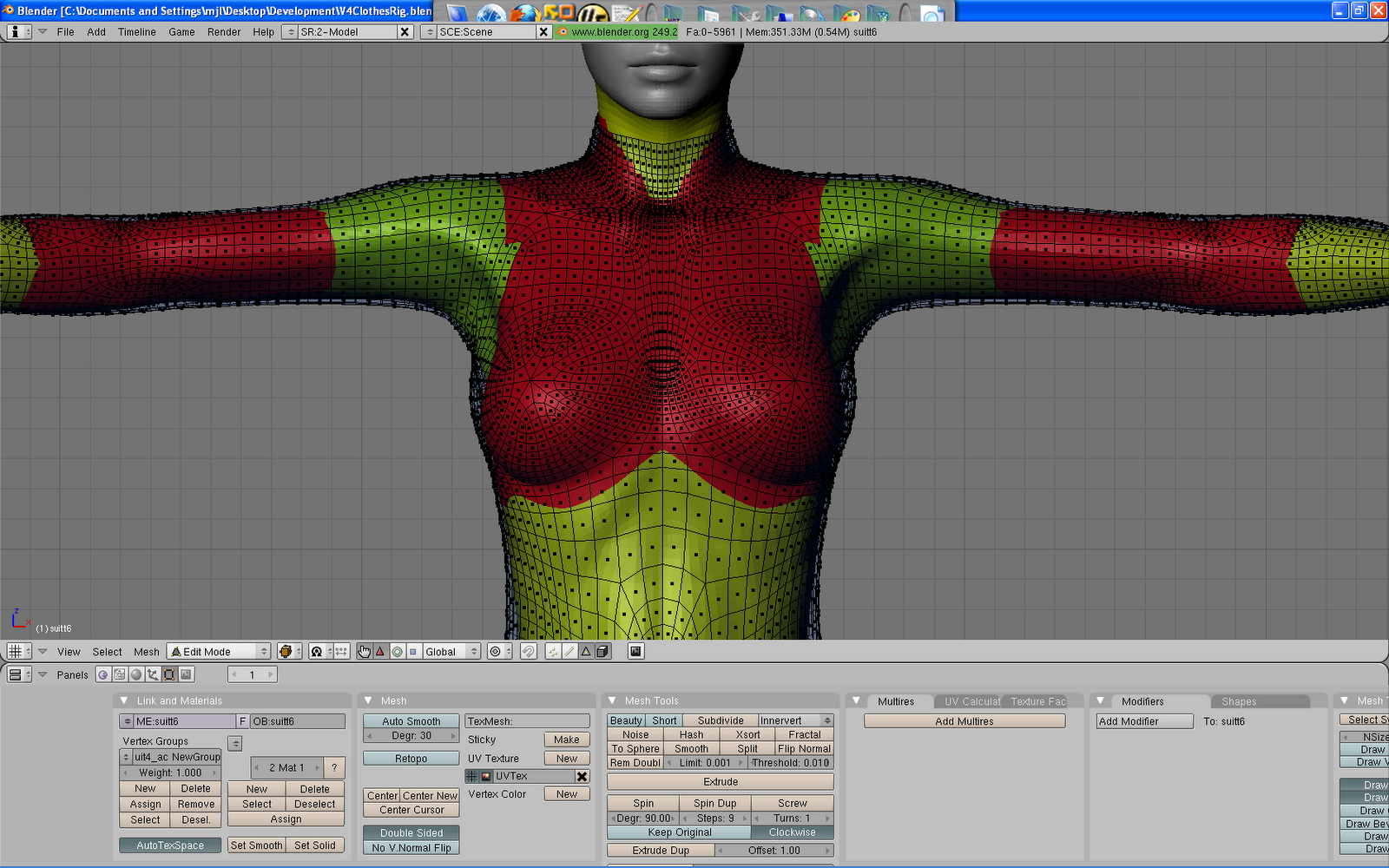Switch to face select mode icon
The image size is (1389, 868).
coord(586,652)
